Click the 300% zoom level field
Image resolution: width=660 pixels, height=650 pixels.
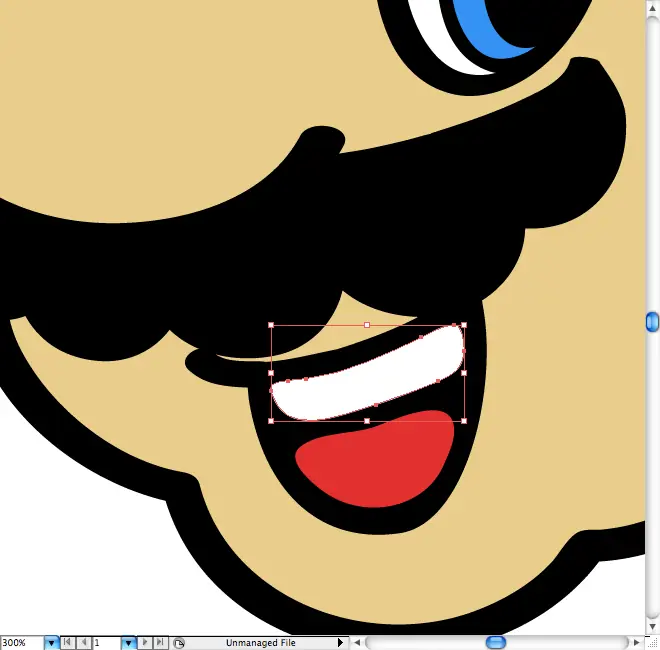click(22, 643)
